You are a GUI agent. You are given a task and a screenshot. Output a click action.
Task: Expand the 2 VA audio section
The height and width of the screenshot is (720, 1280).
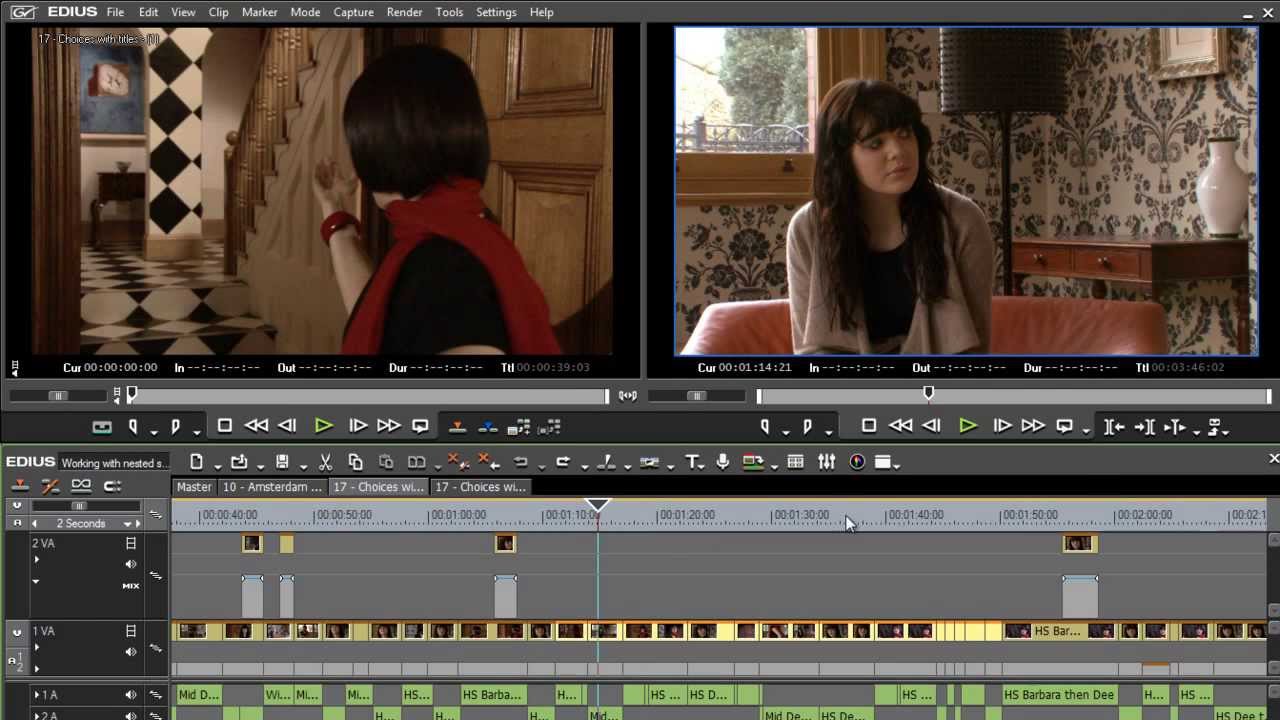pyautogui.click(x=37, y=560)
